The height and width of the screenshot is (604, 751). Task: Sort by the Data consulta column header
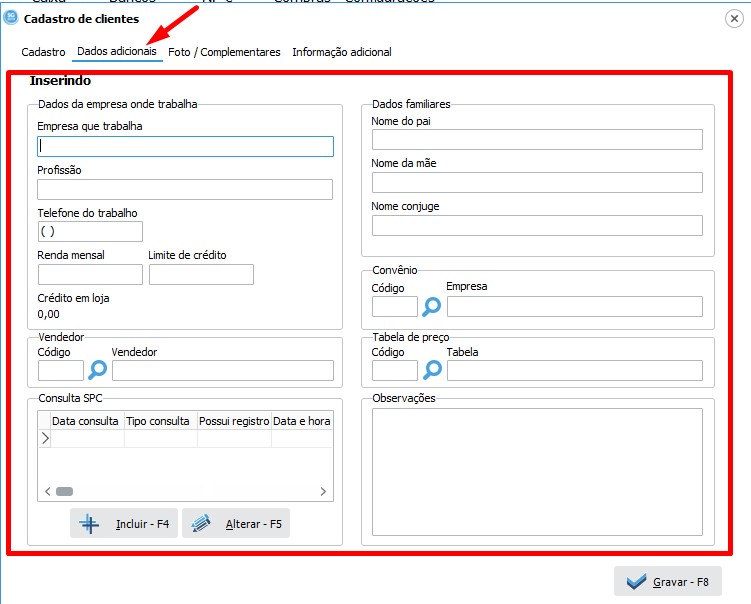pos(86,421)
